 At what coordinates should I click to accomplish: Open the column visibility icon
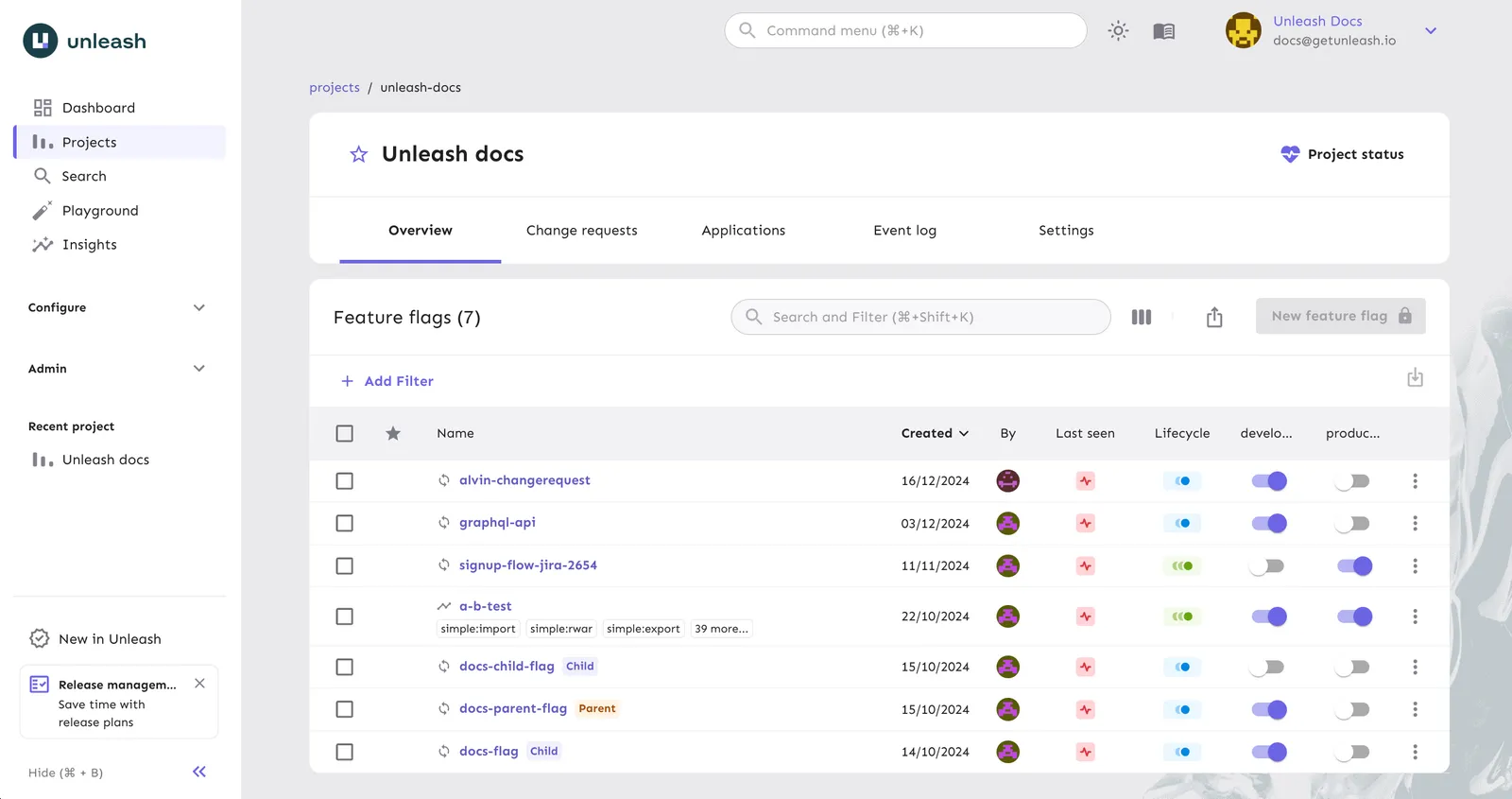pos(1142,317)
